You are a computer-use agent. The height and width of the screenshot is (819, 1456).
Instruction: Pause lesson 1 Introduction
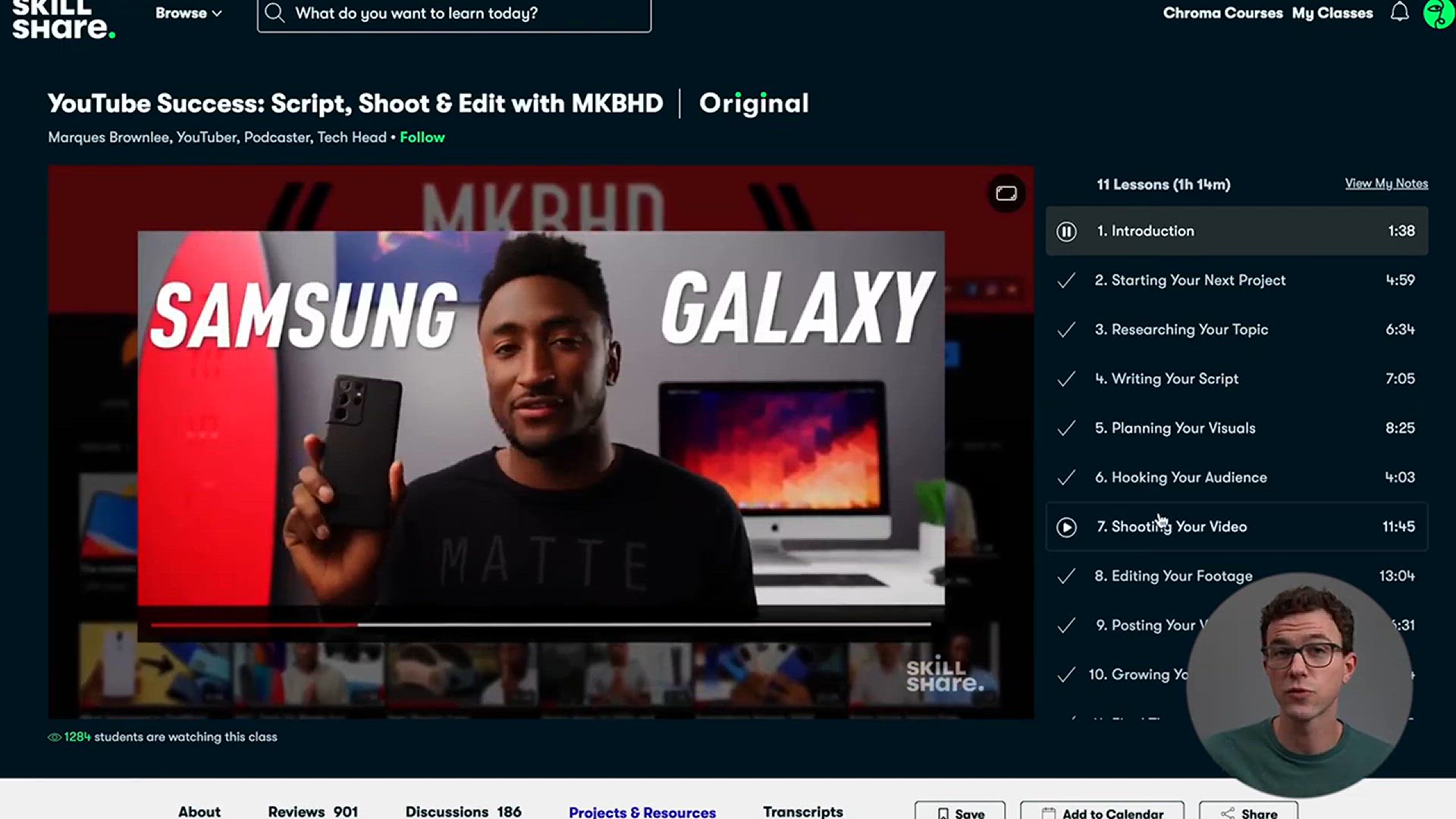pos(1066,231)
